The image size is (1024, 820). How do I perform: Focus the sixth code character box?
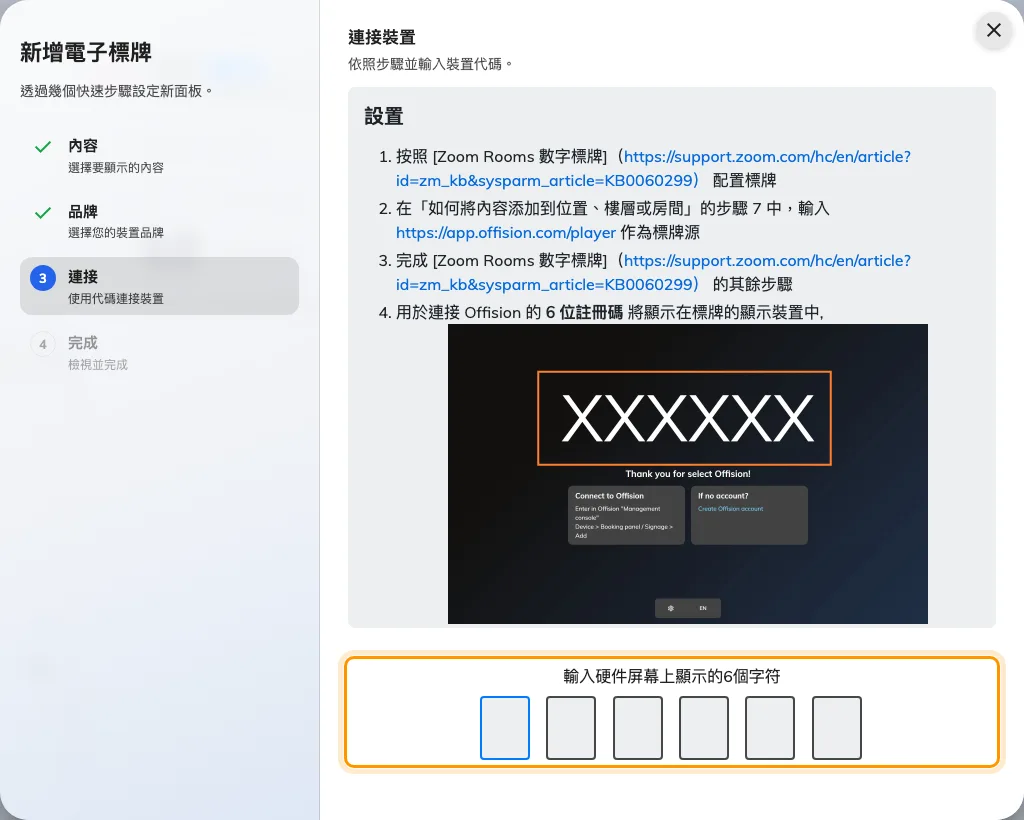[837, 728]
